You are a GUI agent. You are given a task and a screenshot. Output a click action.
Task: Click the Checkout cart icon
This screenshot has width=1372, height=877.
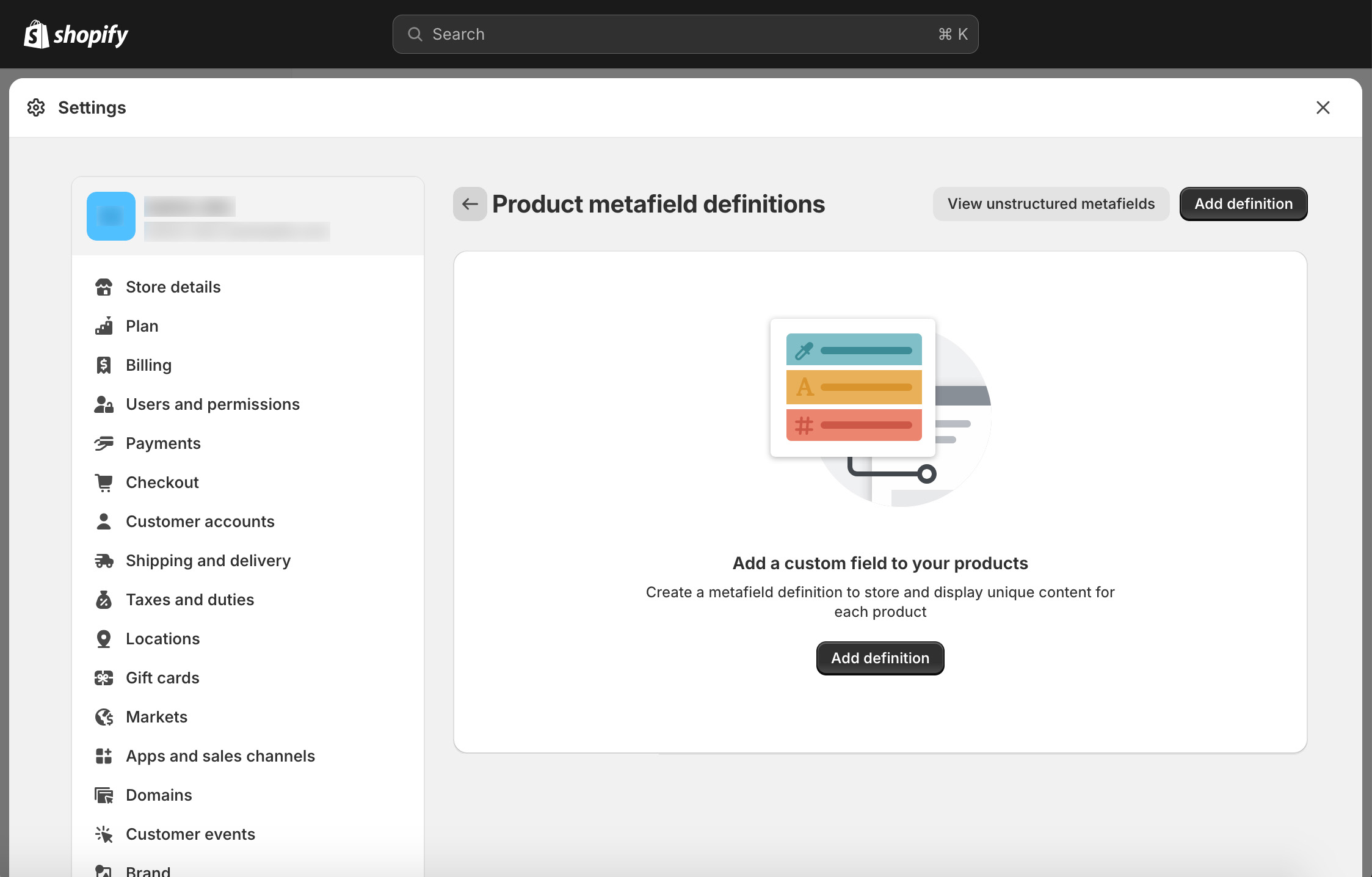[x=104, y=482]
